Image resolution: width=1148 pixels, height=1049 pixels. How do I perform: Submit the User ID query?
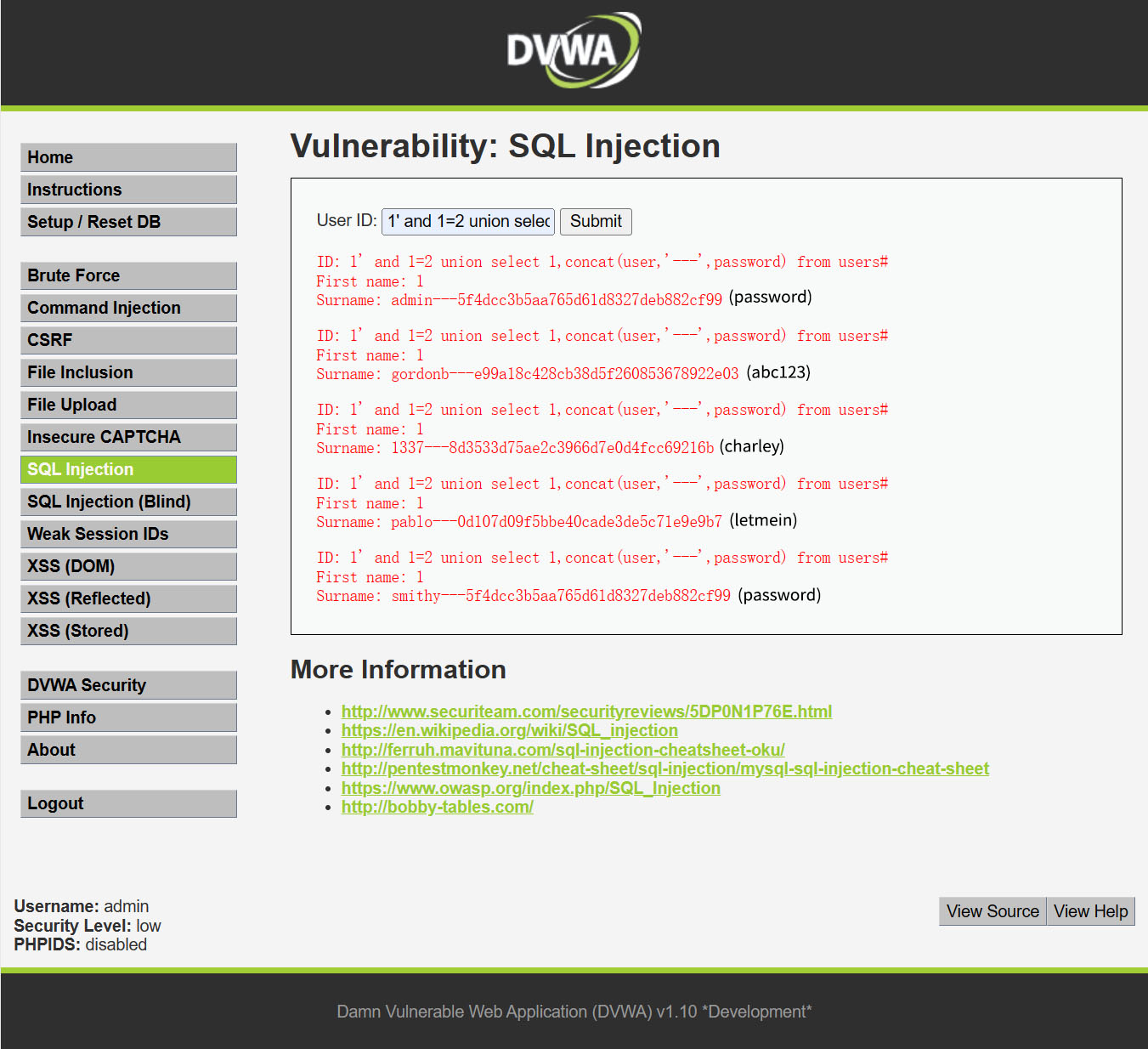click(x=596, y=221)
